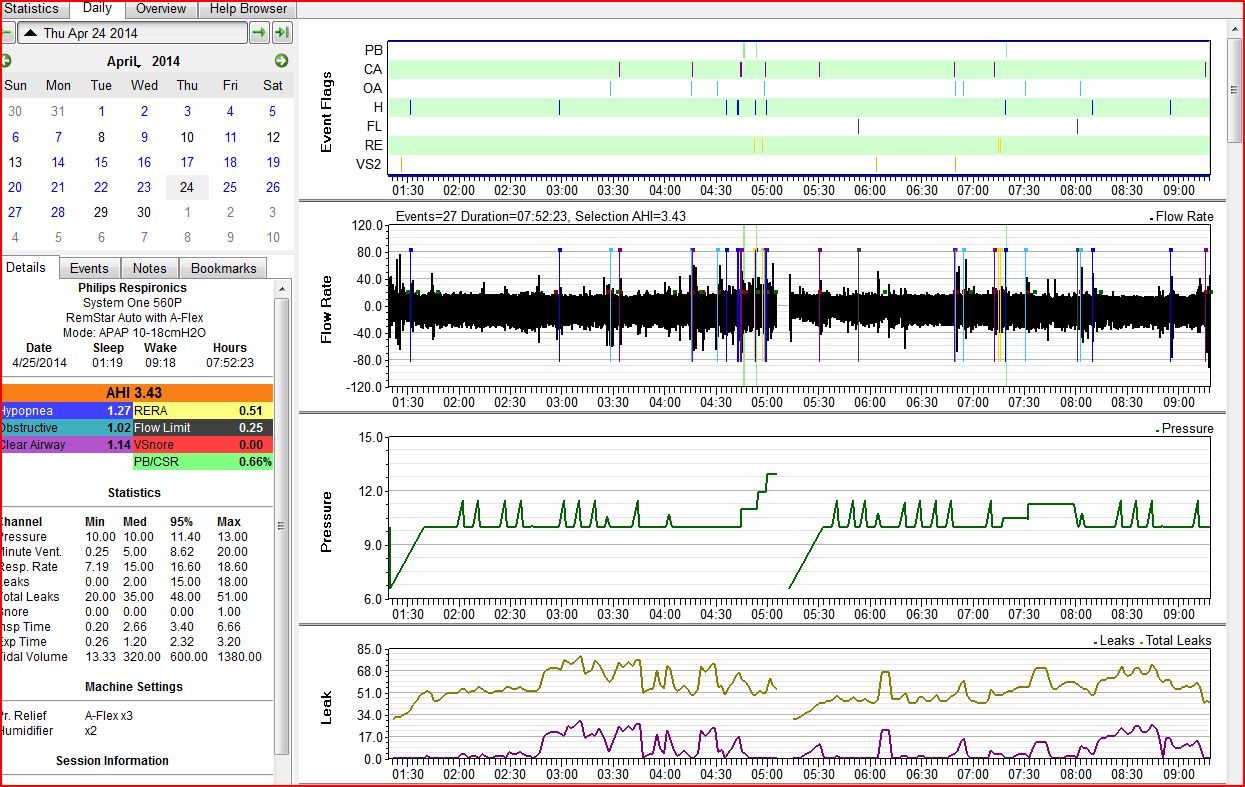
Task: Click the Total Leaks legend label above Leak graph
Action: tap(1178, 641)
